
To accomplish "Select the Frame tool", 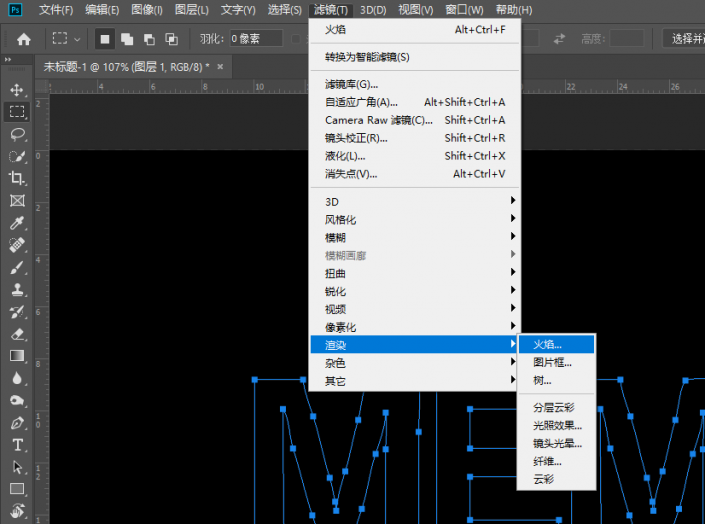I will point(17,201).
